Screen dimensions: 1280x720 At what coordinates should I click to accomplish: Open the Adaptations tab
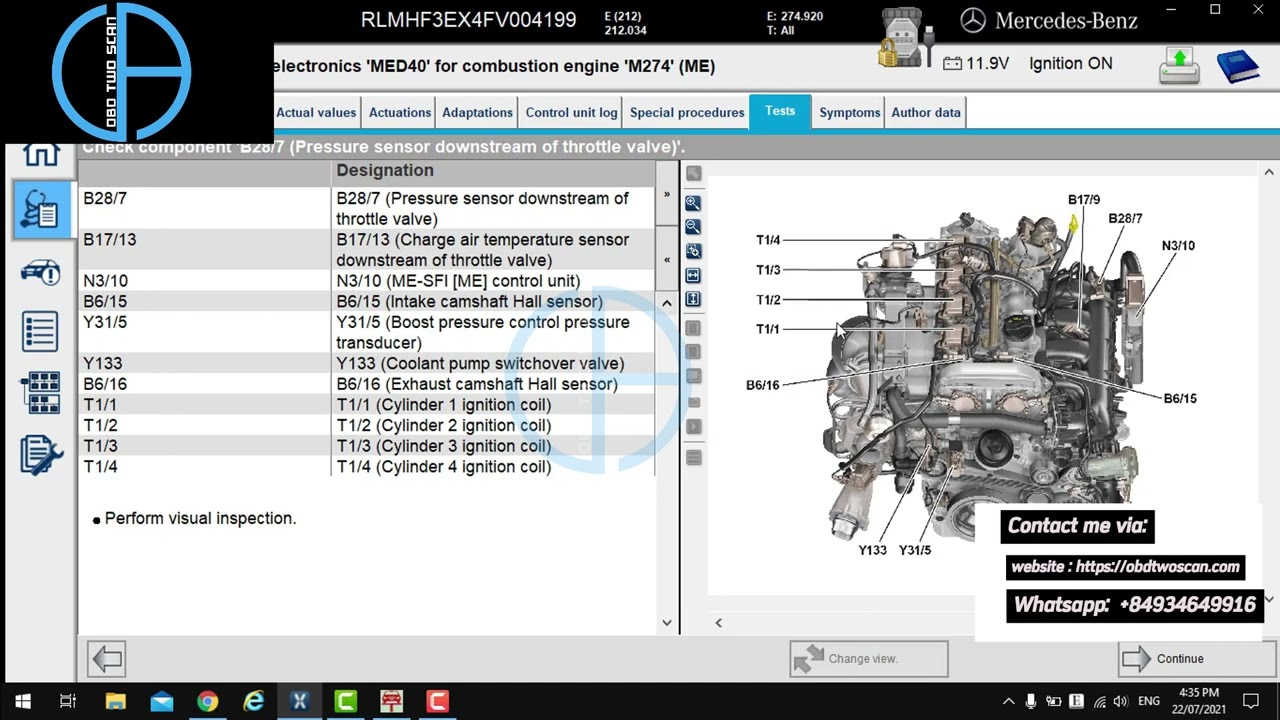point(477,112)
